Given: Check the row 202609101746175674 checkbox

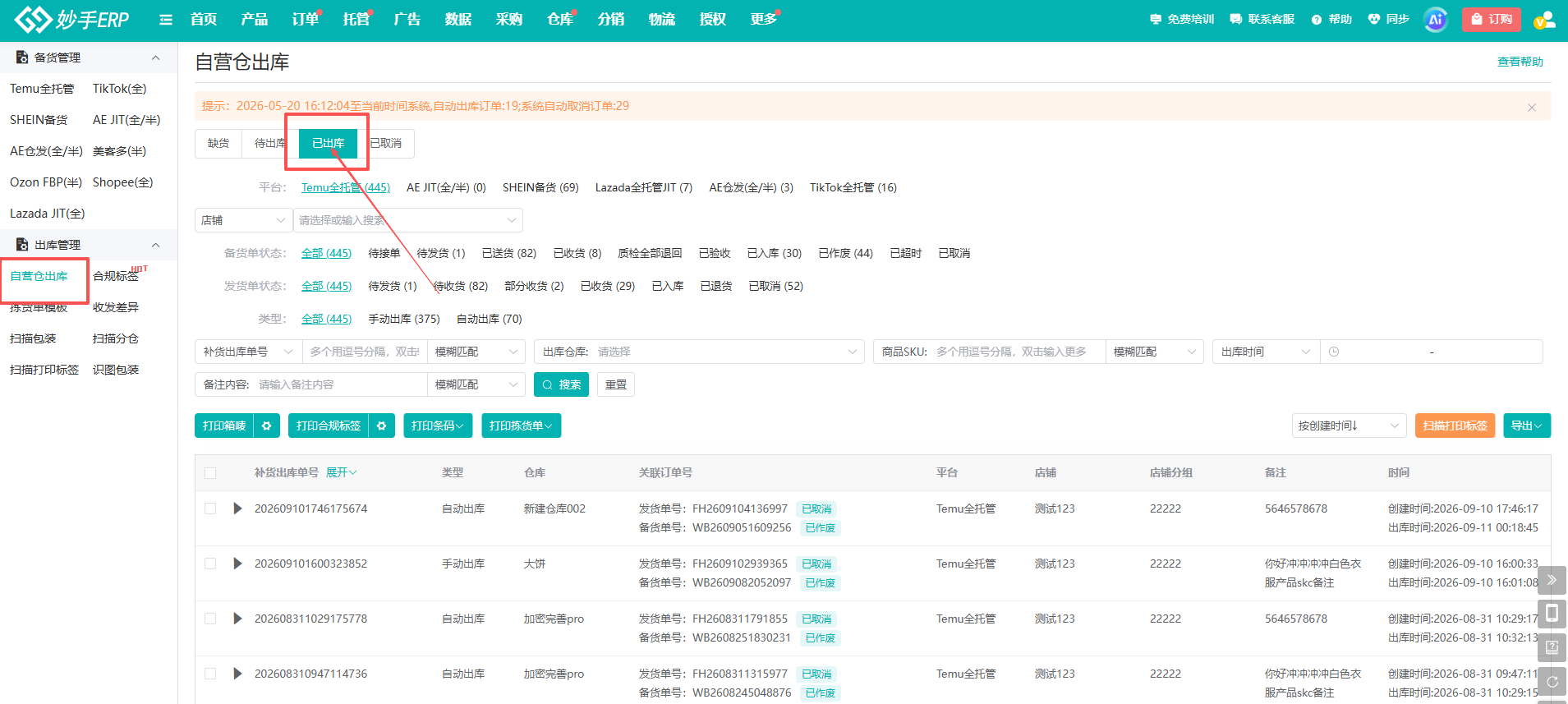Looking at the screenshot, I should 210,508.
